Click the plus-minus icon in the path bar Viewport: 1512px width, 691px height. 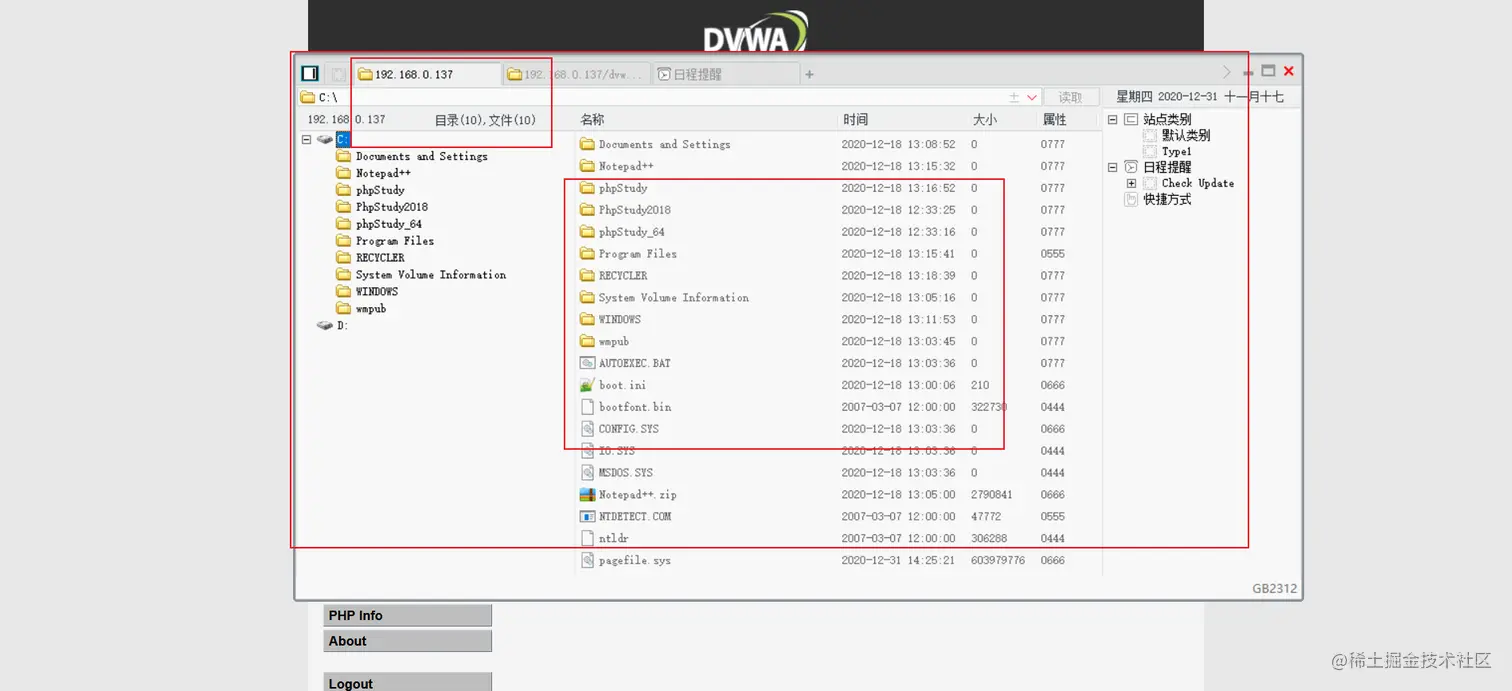pyautogui.click(x=1014, y=97)
